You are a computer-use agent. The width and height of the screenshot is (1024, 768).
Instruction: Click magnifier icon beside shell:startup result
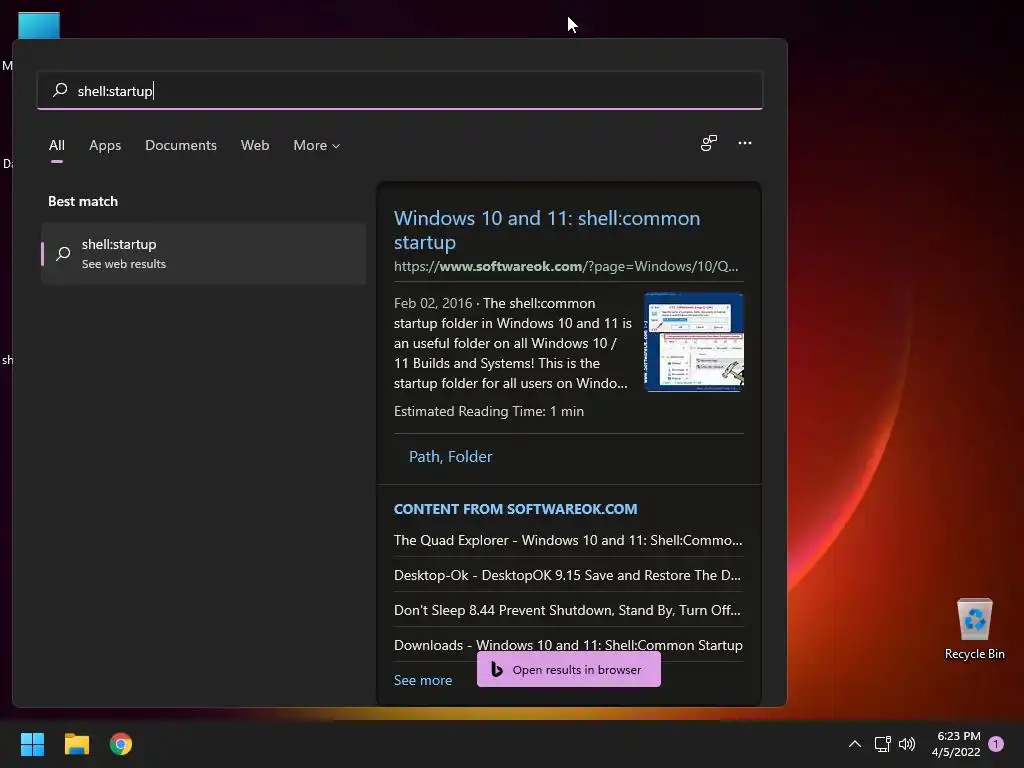tap(63, 253)
